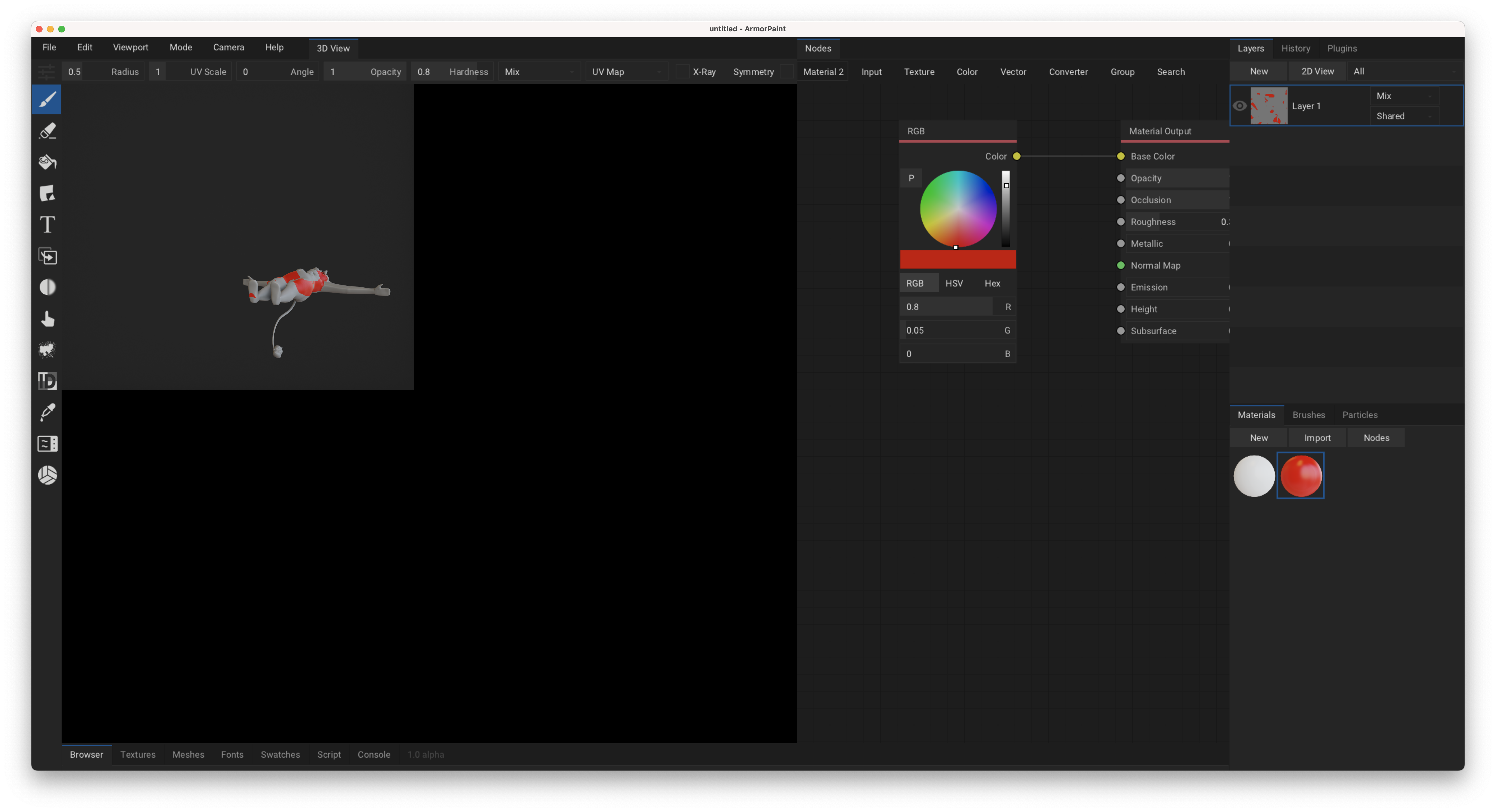Screen dimensions: 1496x812
Task: Open the UV Map dropdown
Action: pos(626,71)
